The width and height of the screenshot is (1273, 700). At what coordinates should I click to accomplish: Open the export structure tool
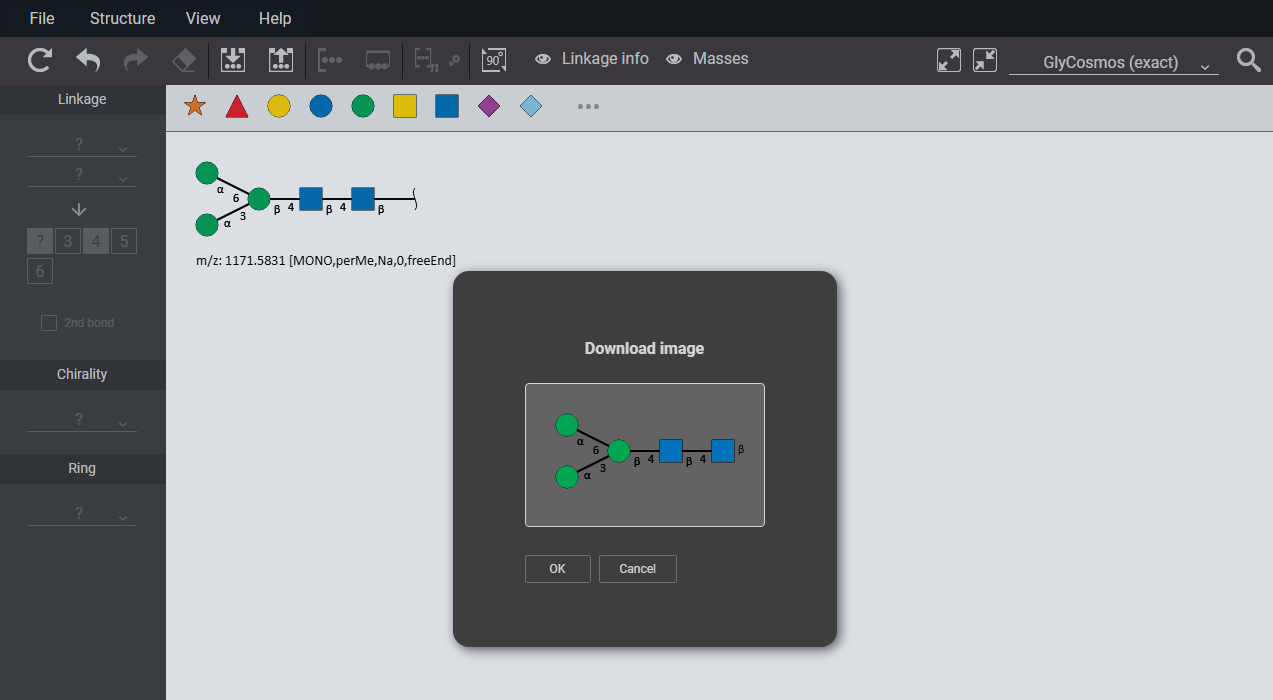tap(280, 60)
